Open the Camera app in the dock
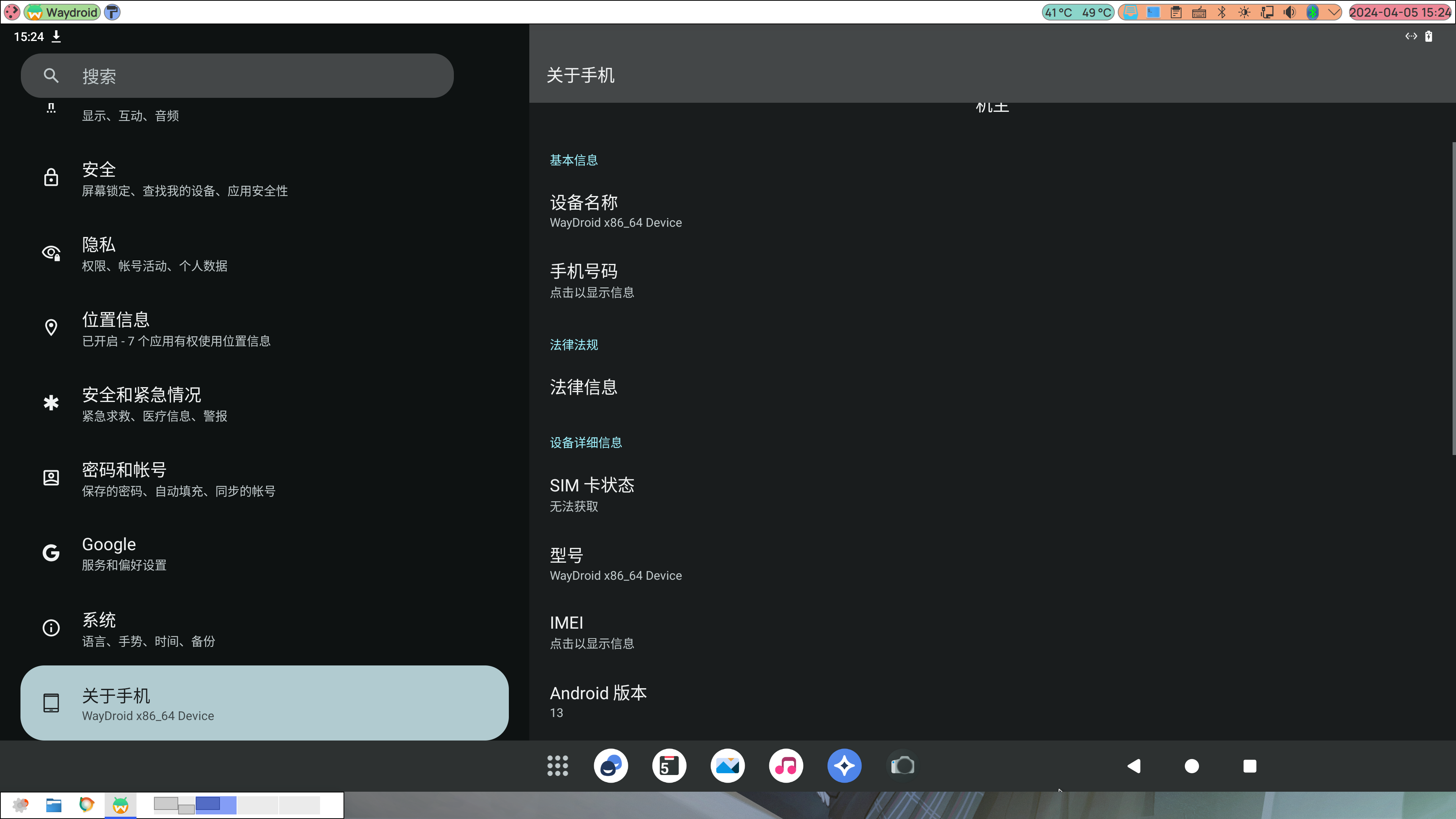 (902, 765)
